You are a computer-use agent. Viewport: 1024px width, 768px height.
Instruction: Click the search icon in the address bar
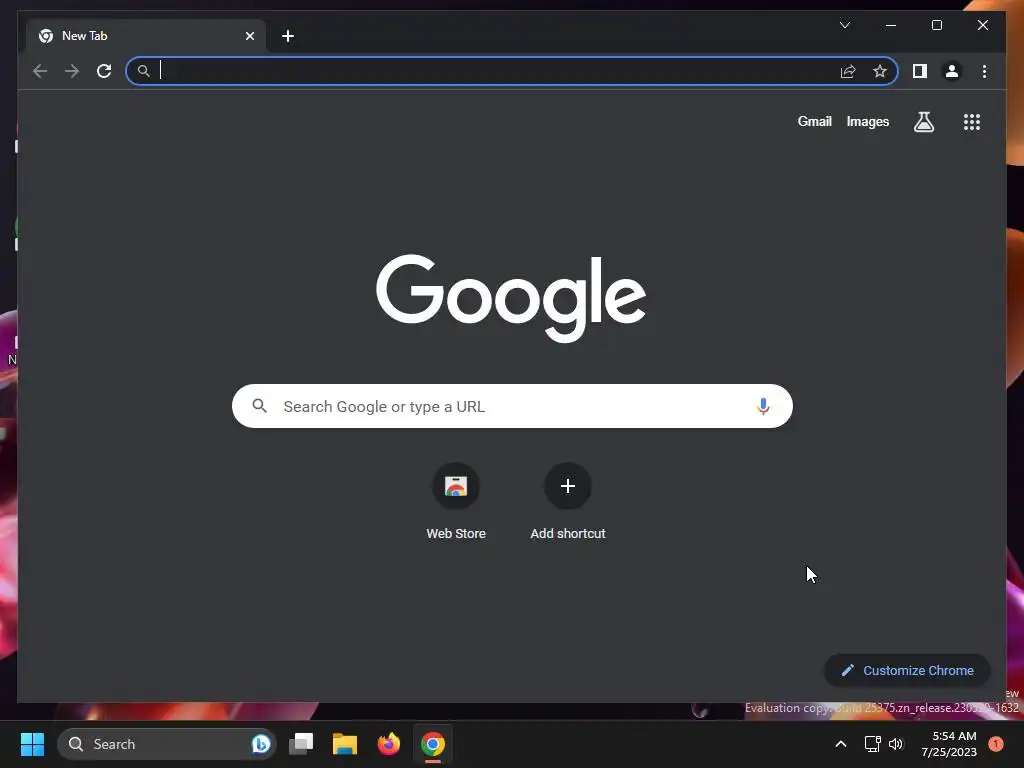pos(144,71)
